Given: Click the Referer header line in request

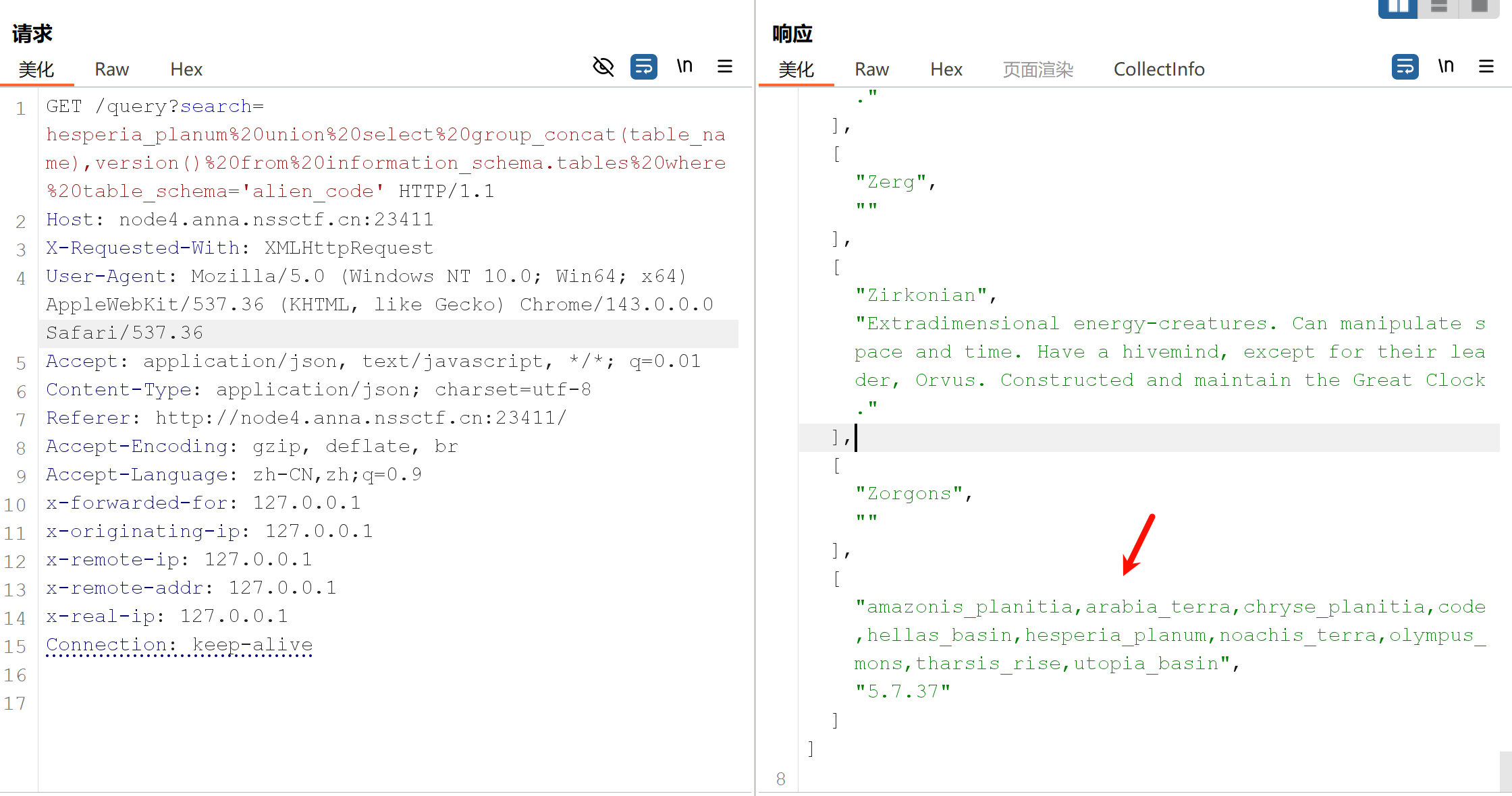Looking at the screenshot, I should 306,418.
